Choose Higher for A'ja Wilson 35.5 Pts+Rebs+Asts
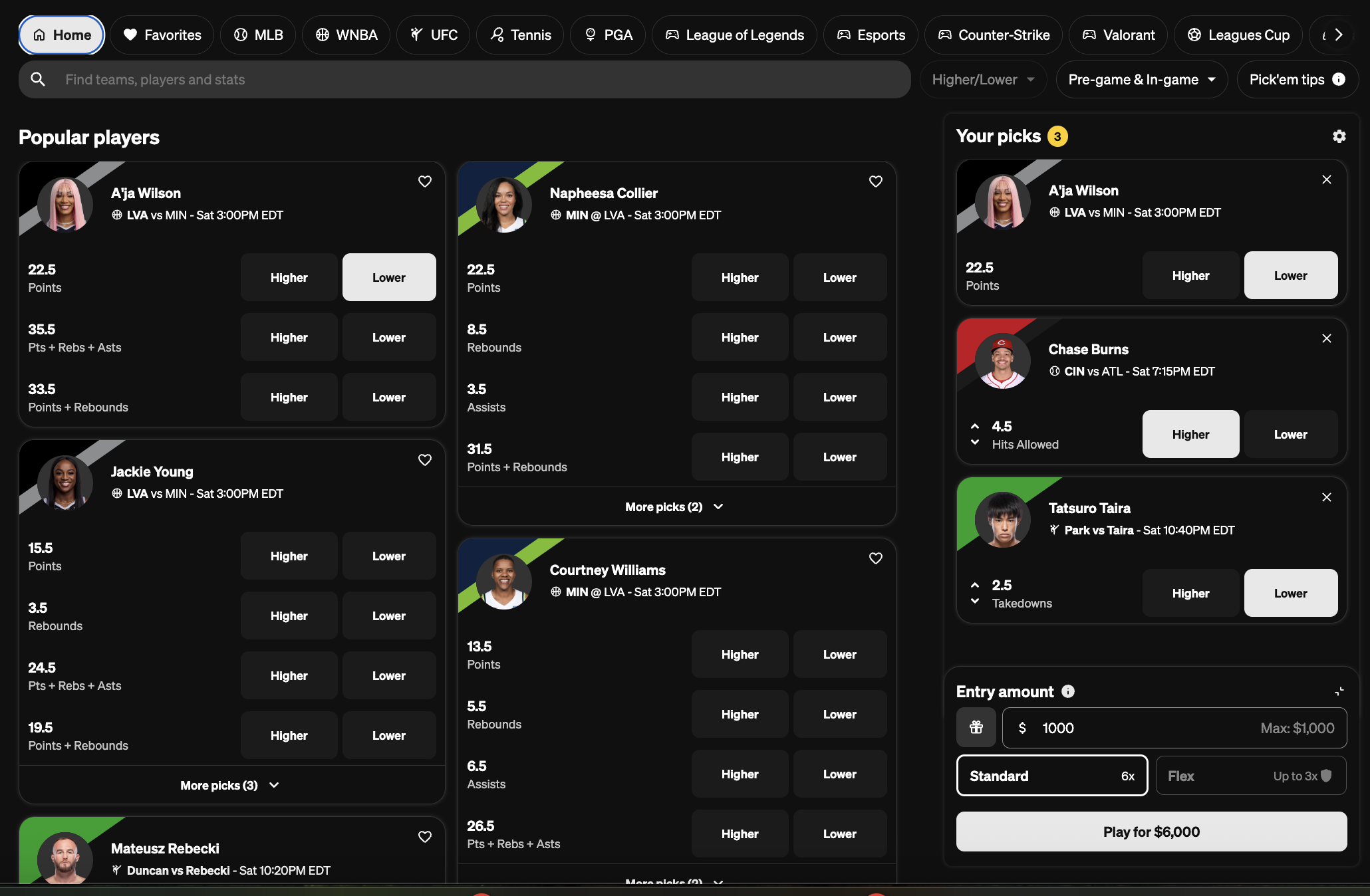This screenshot has width=1370, height=896. coord(289,337)
